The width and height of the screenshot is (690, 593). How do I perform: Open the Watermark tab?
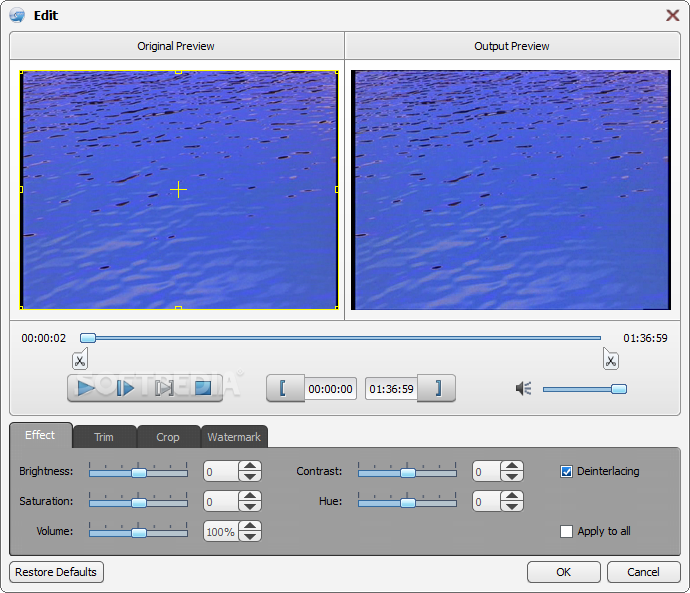(x=234, y=437)
